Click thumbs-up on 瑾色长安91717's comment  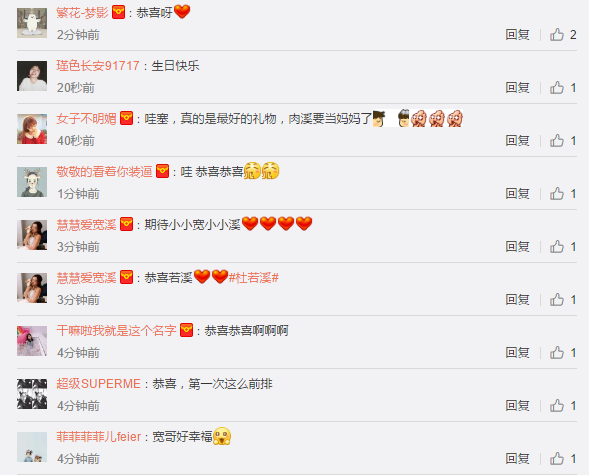[x=557, y=87]
